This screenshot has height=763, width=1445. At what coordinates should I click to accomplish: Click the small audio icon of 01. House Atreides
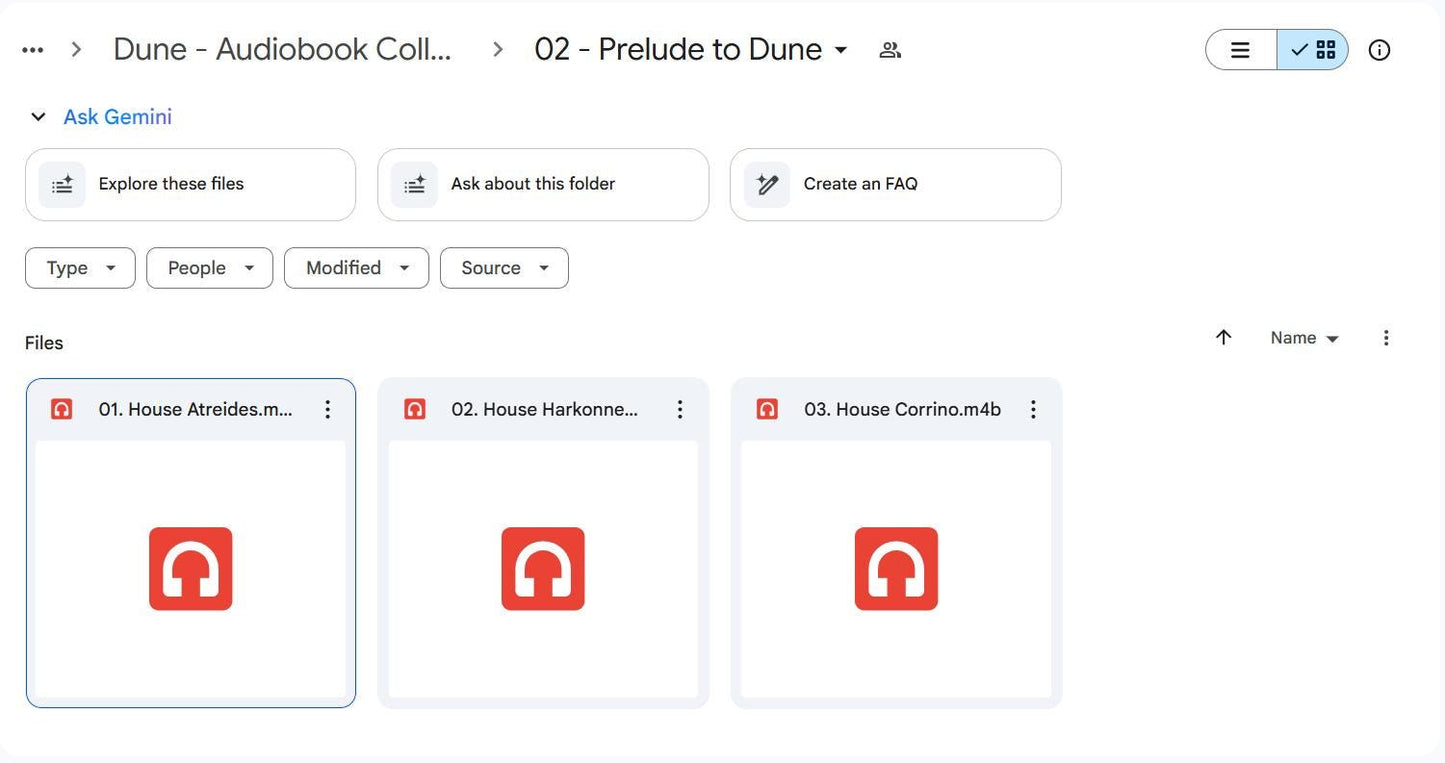62,409
